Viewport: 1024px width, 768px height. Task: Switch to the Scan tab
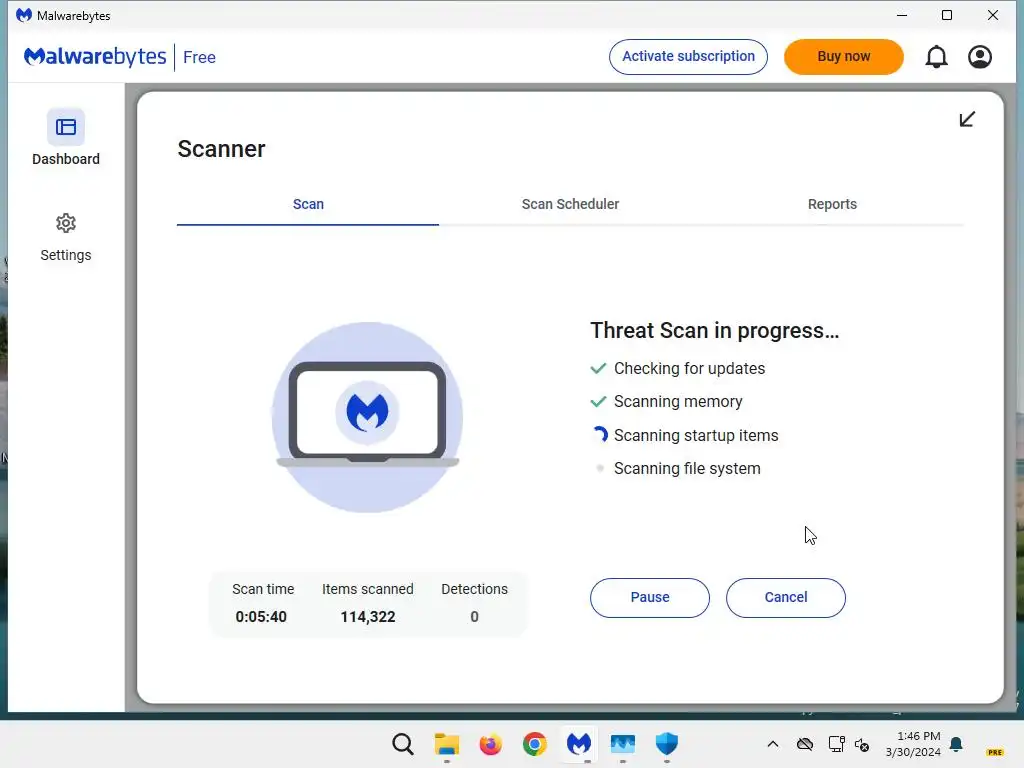pyautogui.click(x=308, y=204)
